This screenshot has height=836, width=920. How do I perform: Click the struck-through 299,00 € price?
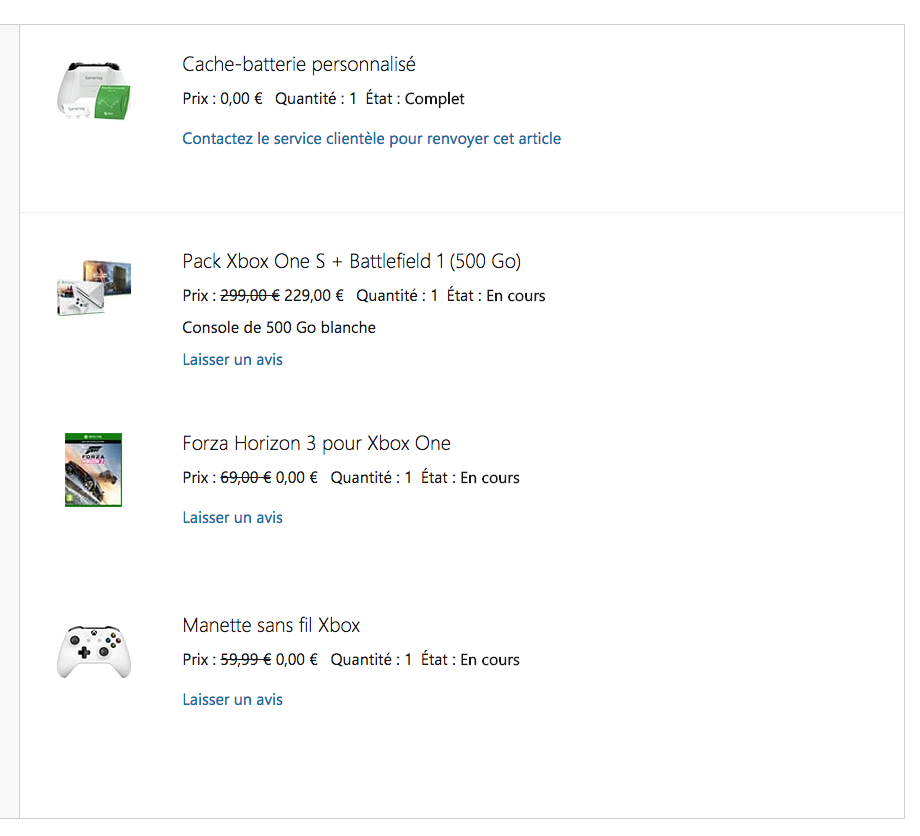pyautogui.click(x=249, y=295)
